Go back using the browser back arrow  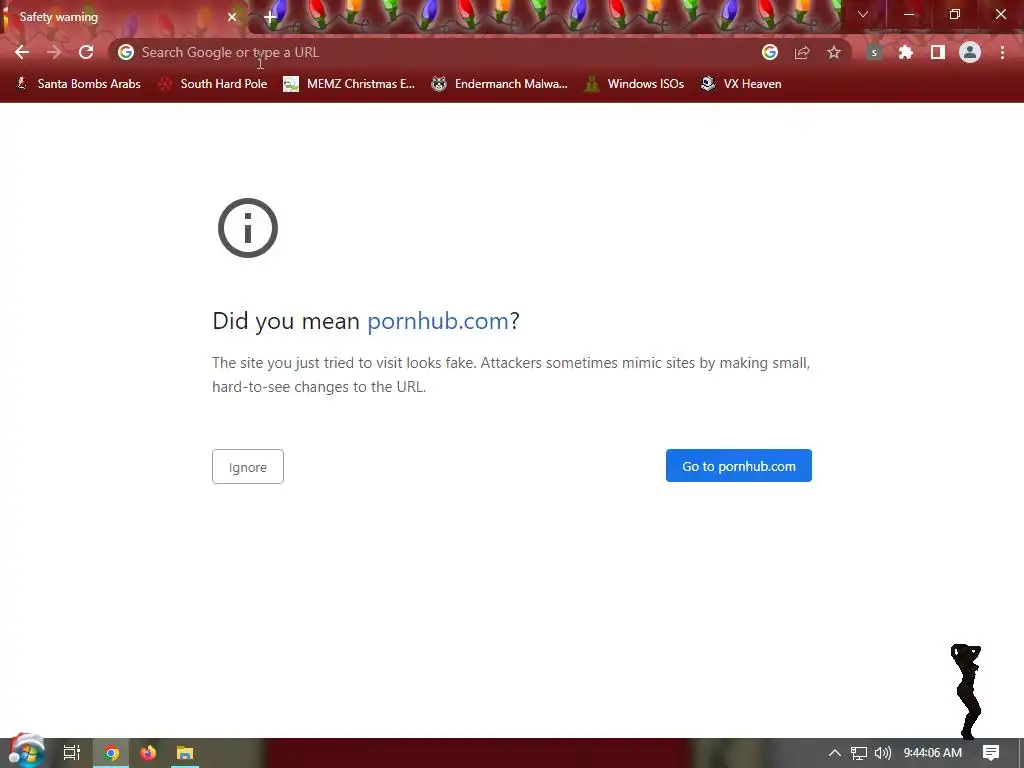click(x=22, y=52)
